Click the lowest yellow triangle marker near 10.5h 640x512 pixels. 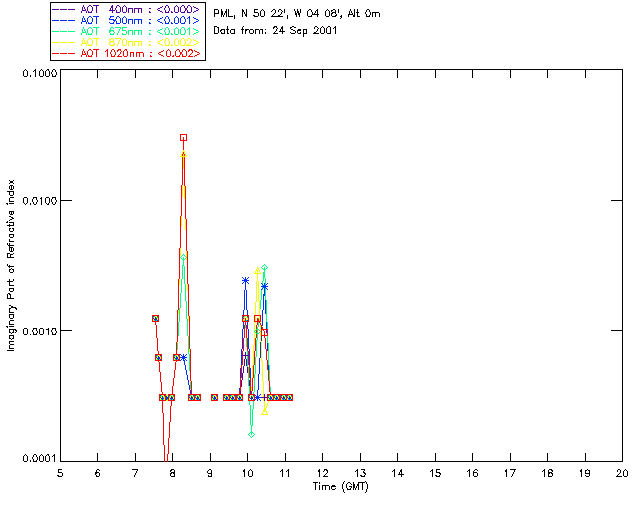264,412
